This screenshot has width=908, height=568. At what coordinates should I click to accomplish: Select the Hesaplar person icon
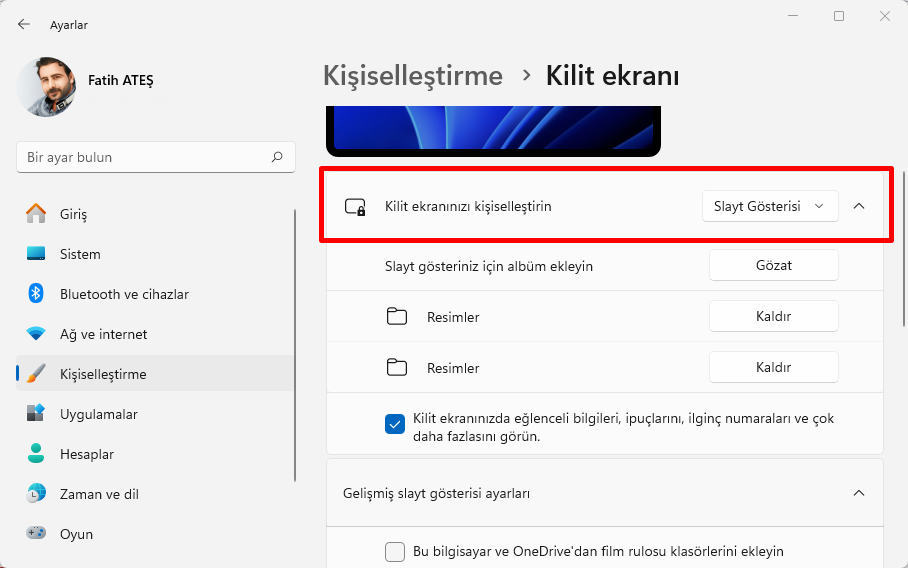(36, 453)
